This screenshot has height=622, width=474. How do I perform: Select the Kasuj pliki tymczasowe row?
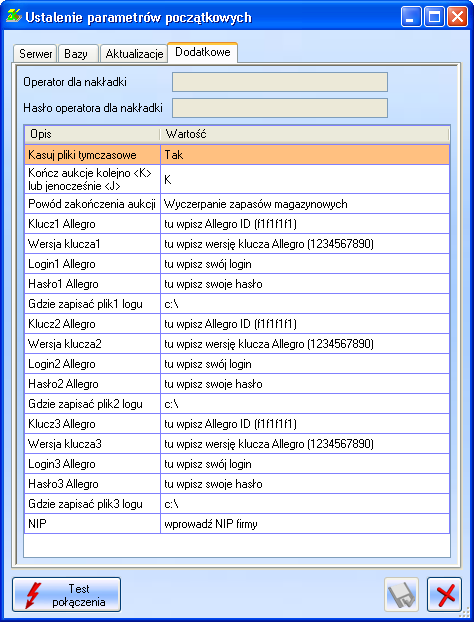(x=237, y=155)
